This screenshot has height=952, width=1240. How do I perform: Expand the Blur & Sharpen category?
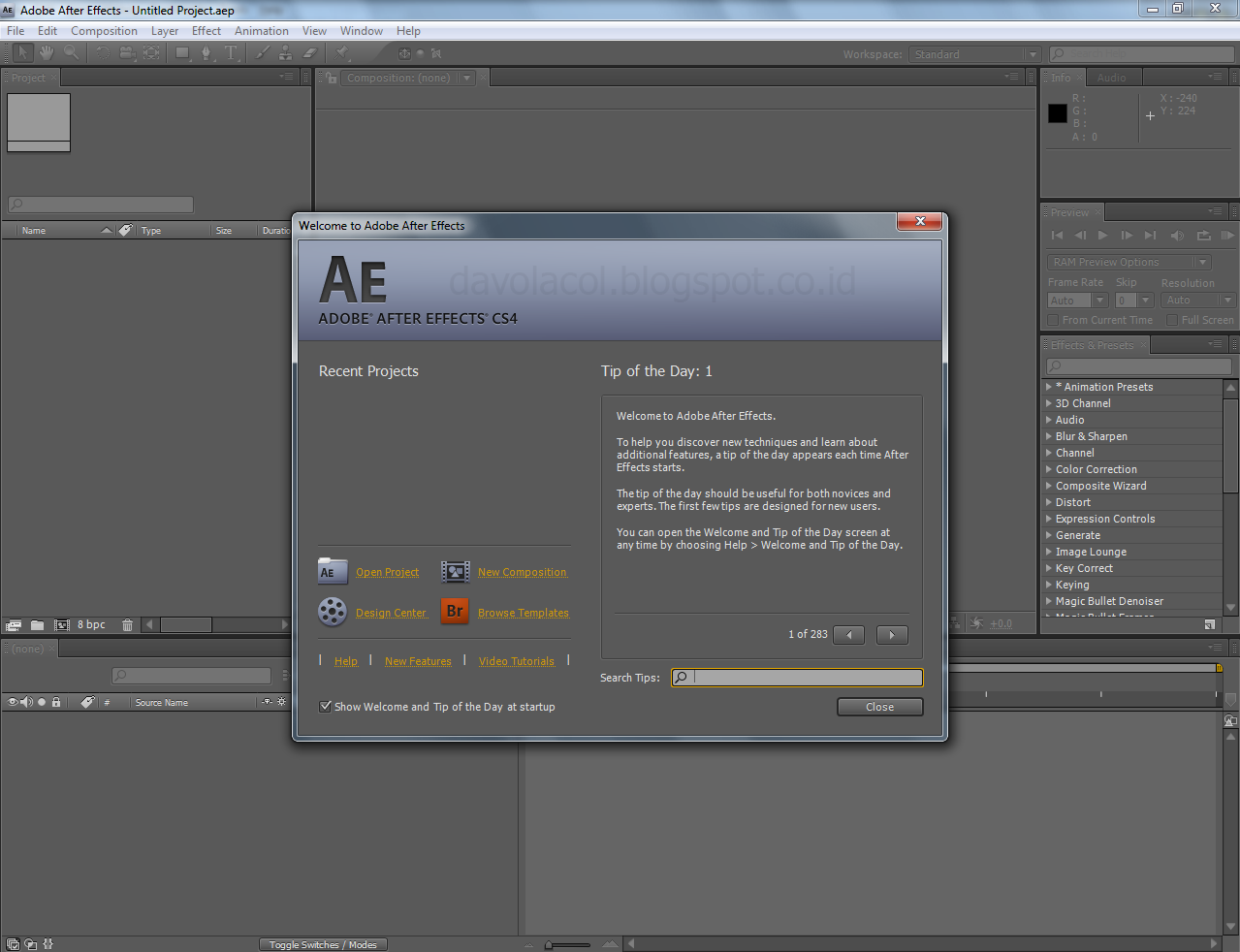[x=1048, y=436]
